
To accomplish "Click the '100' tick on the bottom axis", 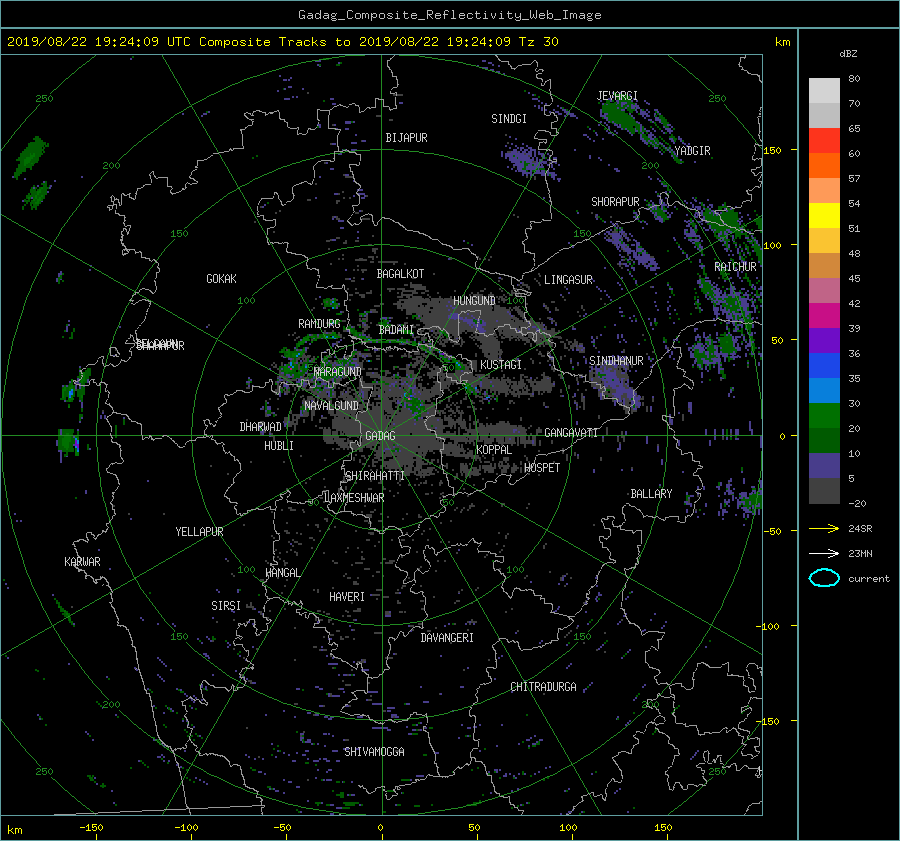I will coord(568,827).
